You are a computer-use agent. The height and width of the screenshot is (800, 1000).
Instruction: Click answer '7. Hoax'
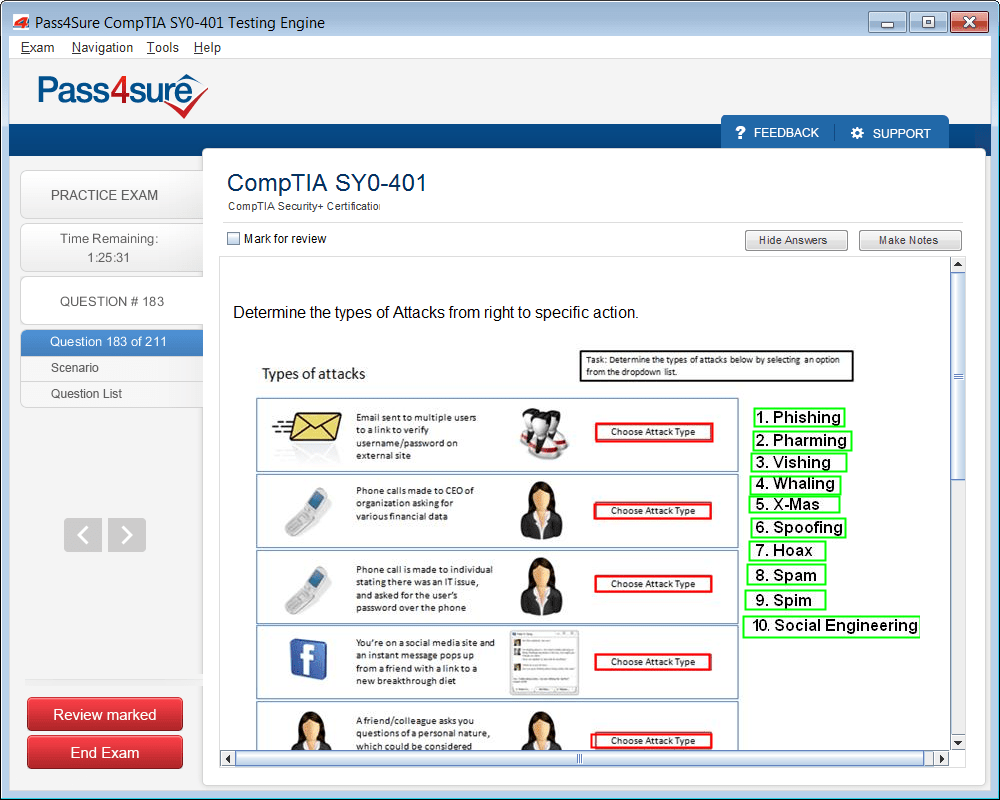(x=786, y=551)
